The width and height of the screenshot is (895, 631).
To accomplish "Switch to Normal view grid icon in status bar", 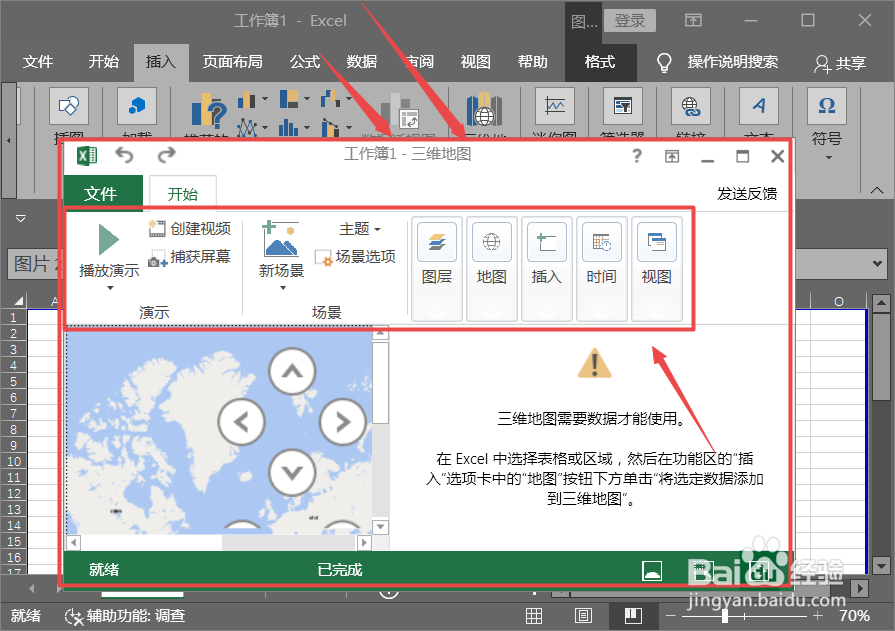I will [x=534, y=616].
